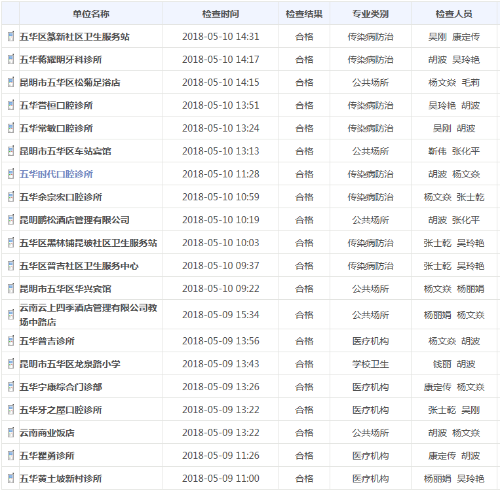500x491 pixels.
Task: Click the 检查时间 column header
Action: [220, 14]
